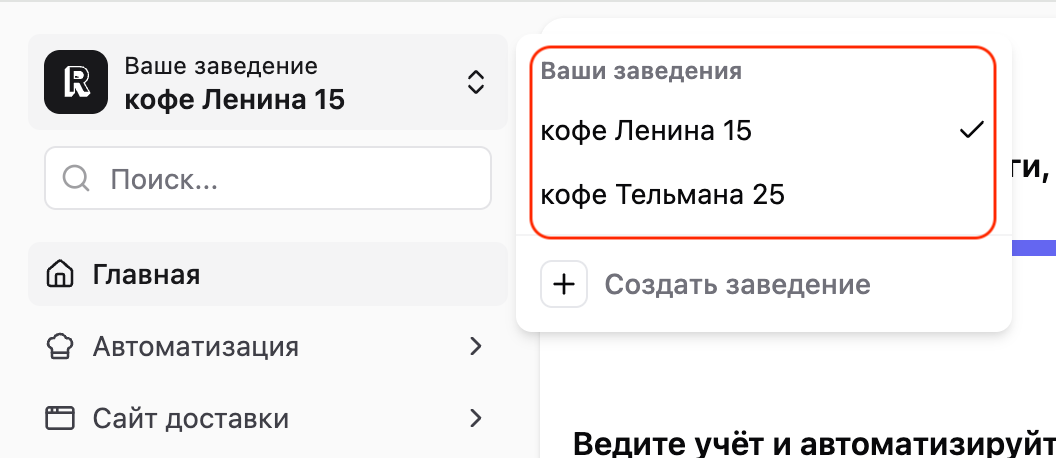Click the "Ваши заведения" list header
Image resolution: width=1056 pixels, height=458 pixels.
point(641,71)
